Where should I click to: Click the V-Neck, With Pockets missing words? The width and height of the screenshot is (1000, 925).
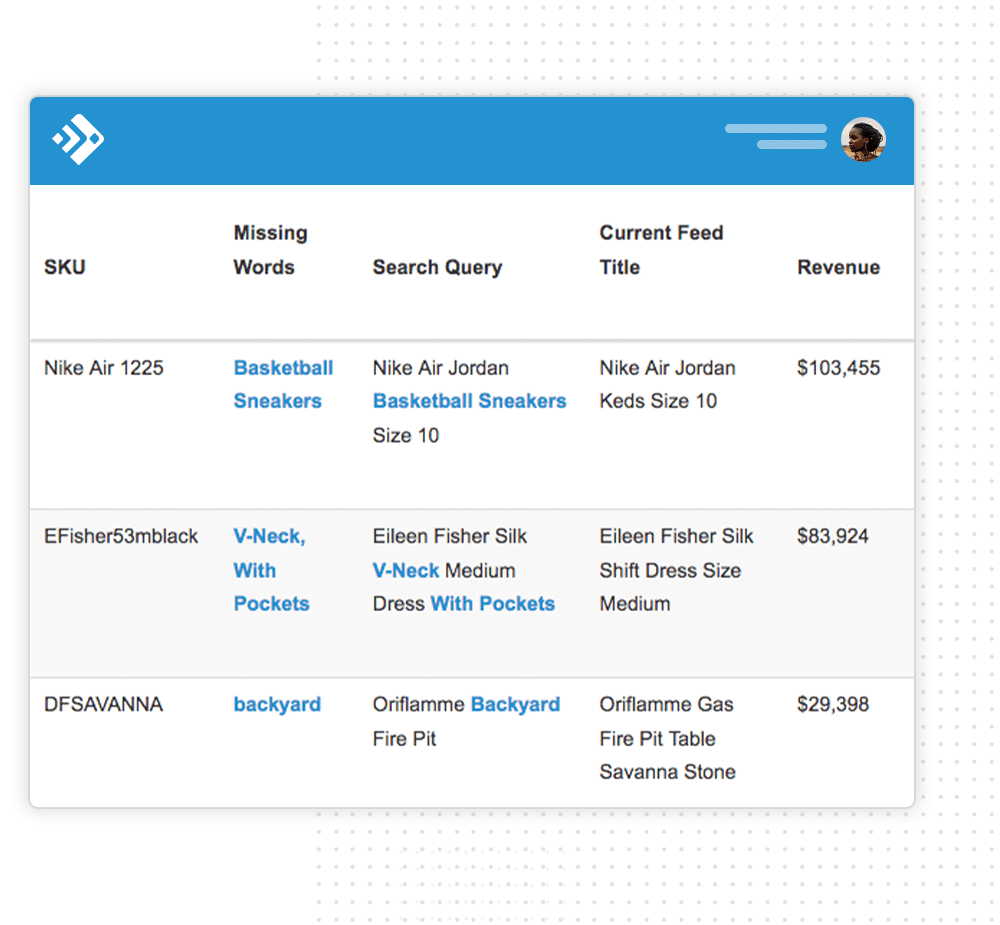271,570
